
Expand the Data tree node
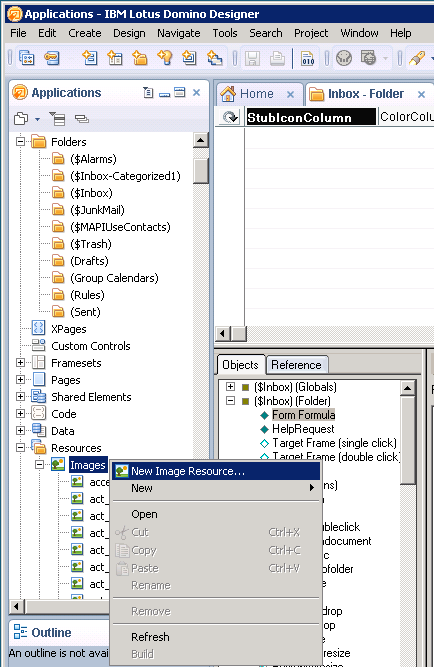pyautogui.click(x=20, y=430)
